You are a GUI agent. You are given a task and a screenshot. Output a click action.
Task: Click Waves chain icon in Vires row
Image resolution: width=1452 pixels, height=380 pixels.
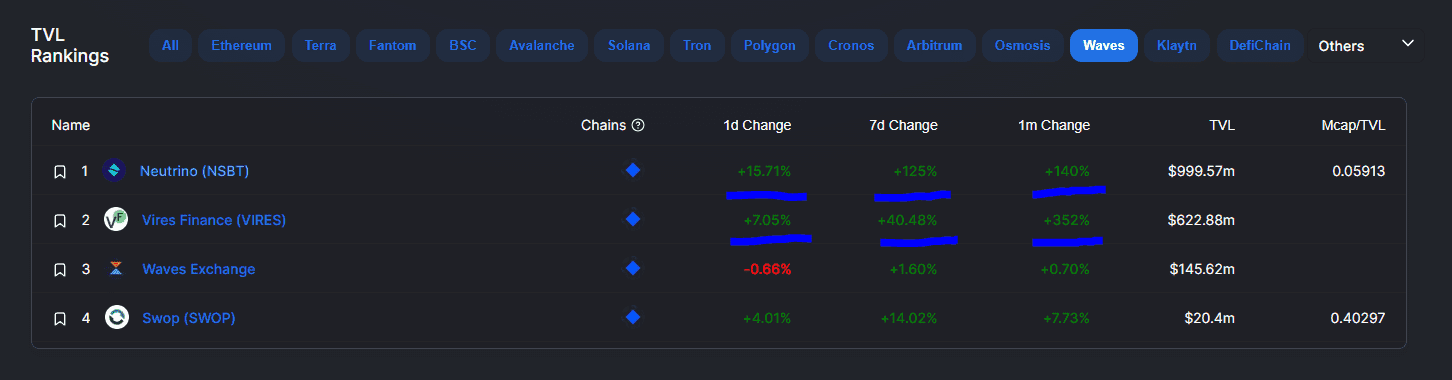[632, 219]
